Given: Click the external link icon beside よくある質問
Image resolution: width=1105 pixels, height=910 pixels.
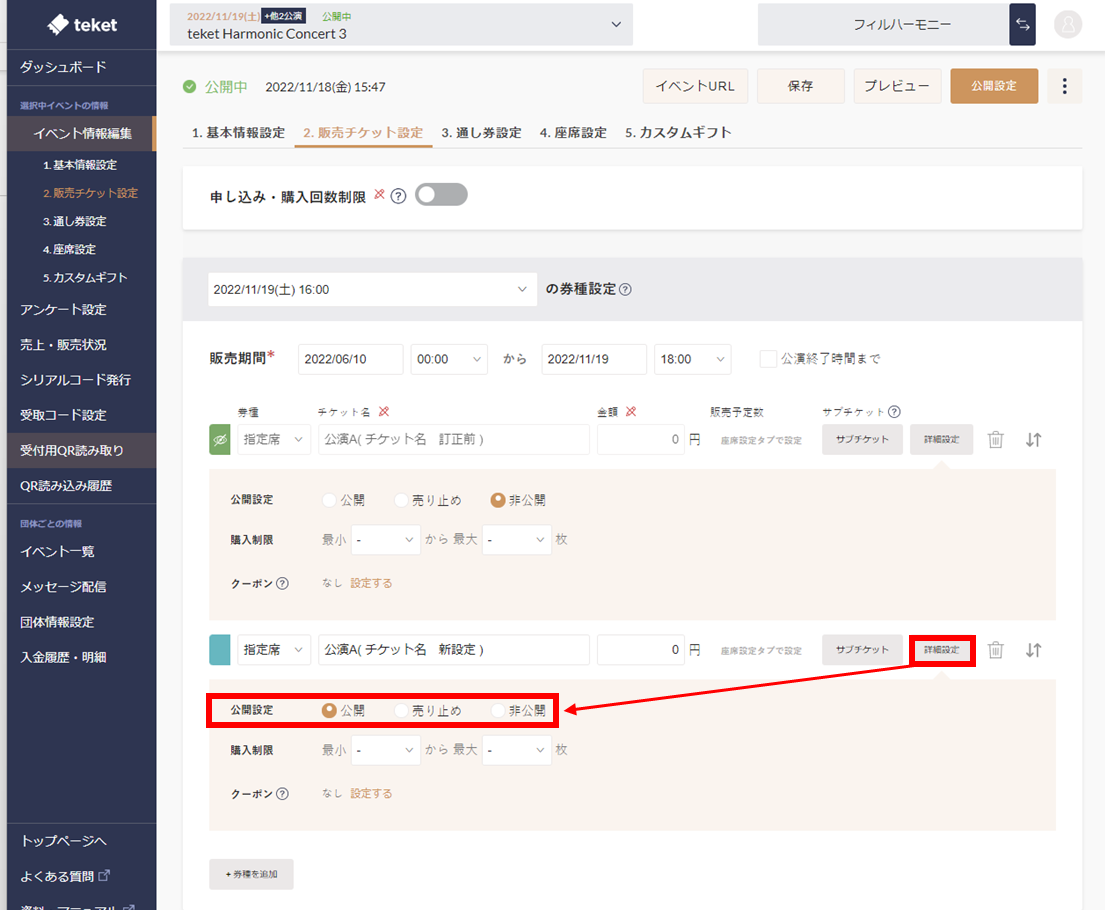Looking at the screenshot, I should [x=104, y=875].
